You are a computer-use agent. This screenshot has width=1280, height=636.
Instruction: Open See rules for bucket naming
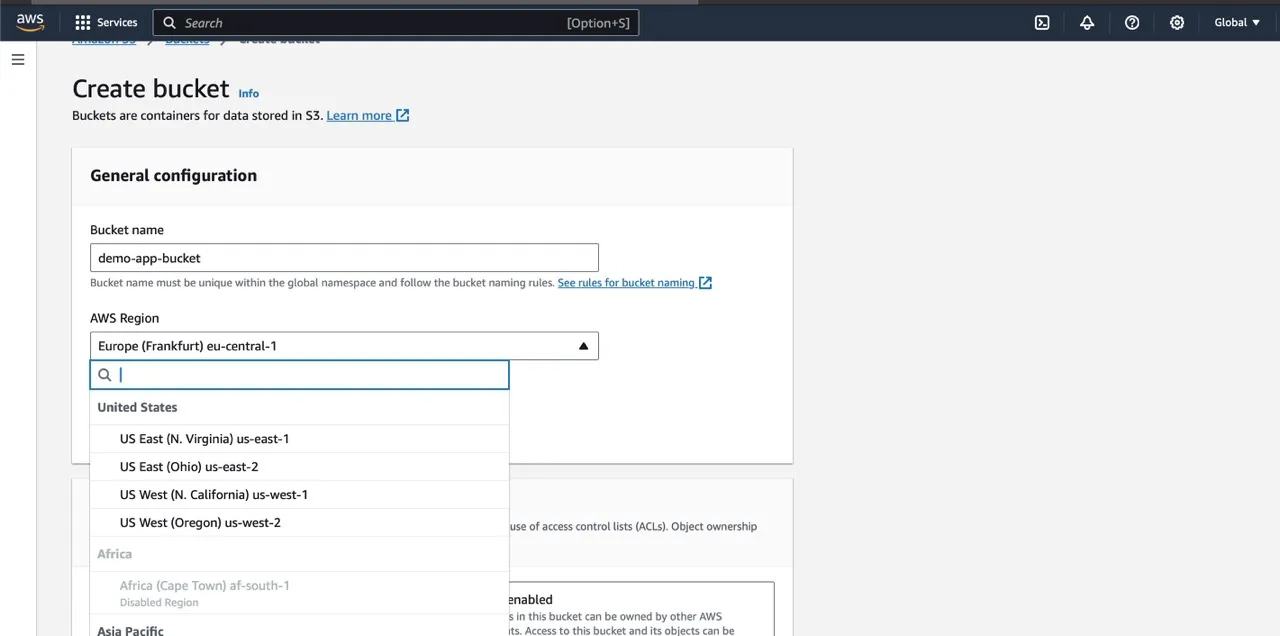(x=627, y=282)
